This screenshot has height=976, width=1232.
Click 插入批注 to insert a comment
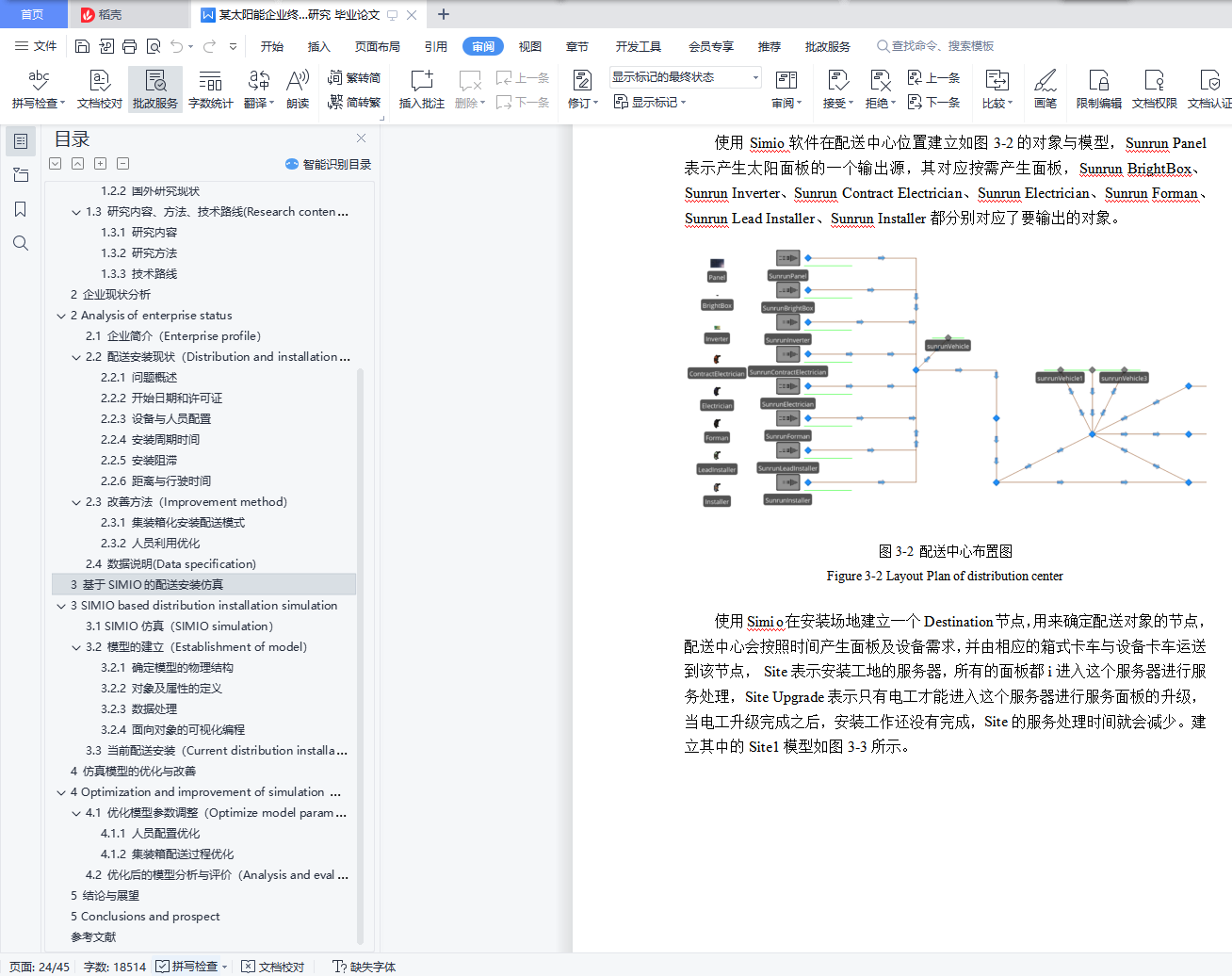(421, 89)
